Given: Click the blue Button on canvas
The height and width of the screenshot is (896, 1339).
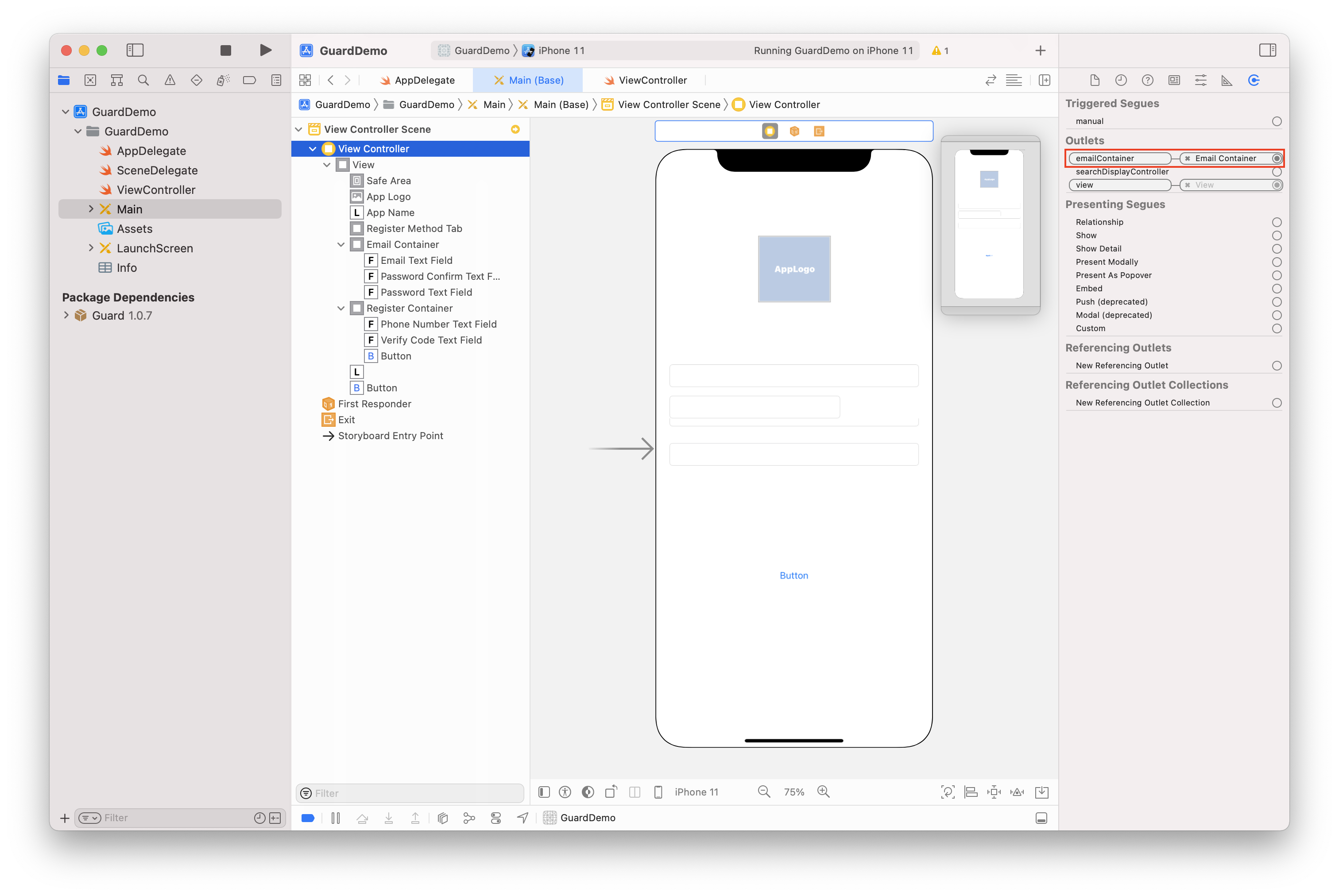Looking at the screenshot, I should 793,575.
